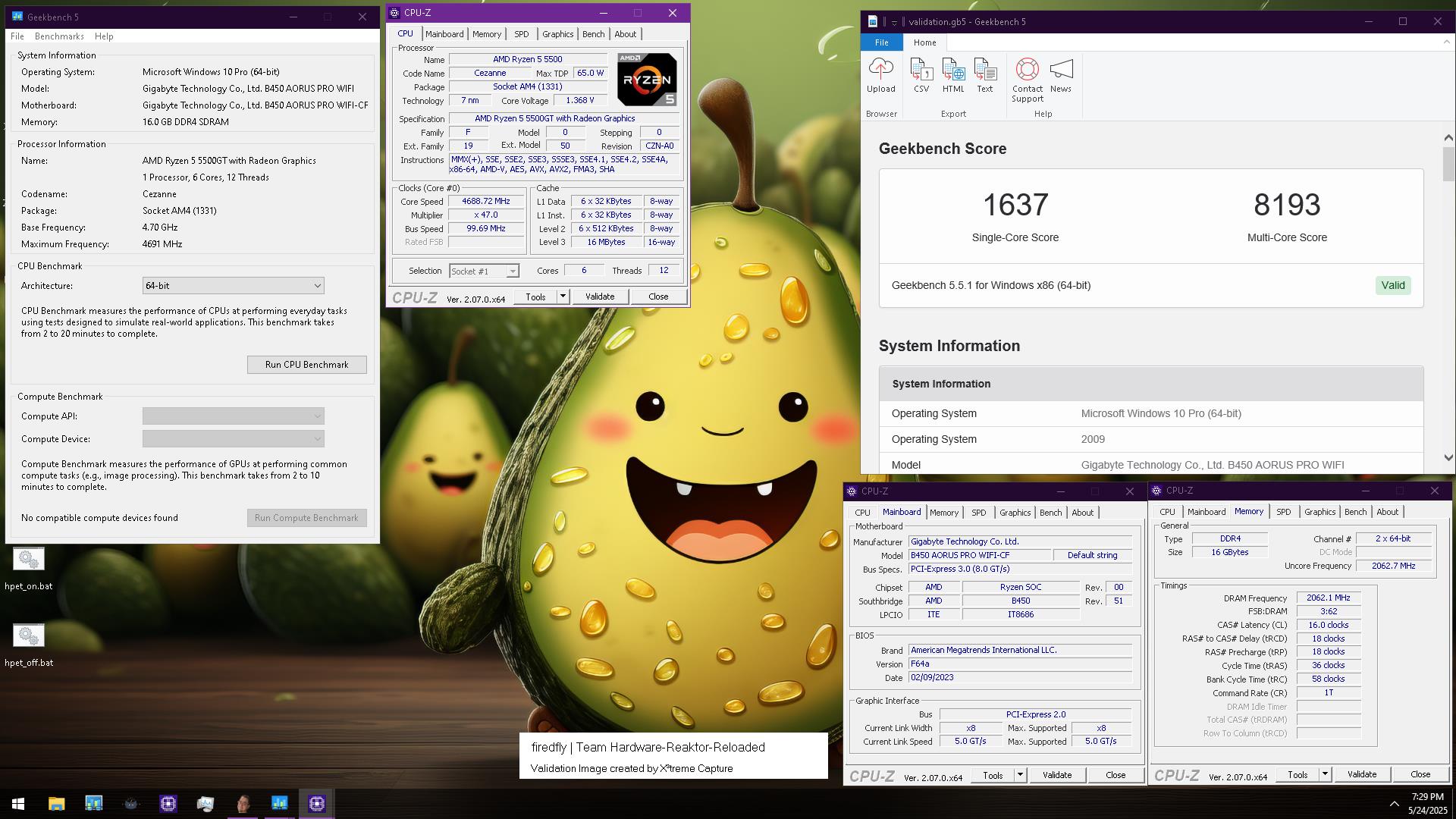The image size is (1456, 819).
Task: Click Run CPU Benchmark button
Action: (x=306, y=365)
